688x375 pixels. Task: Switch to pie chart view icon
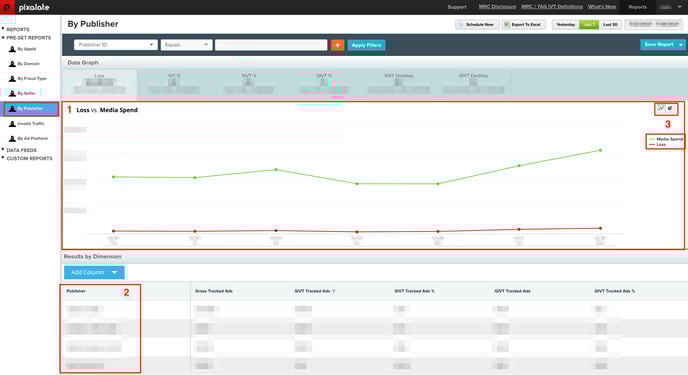670,109
